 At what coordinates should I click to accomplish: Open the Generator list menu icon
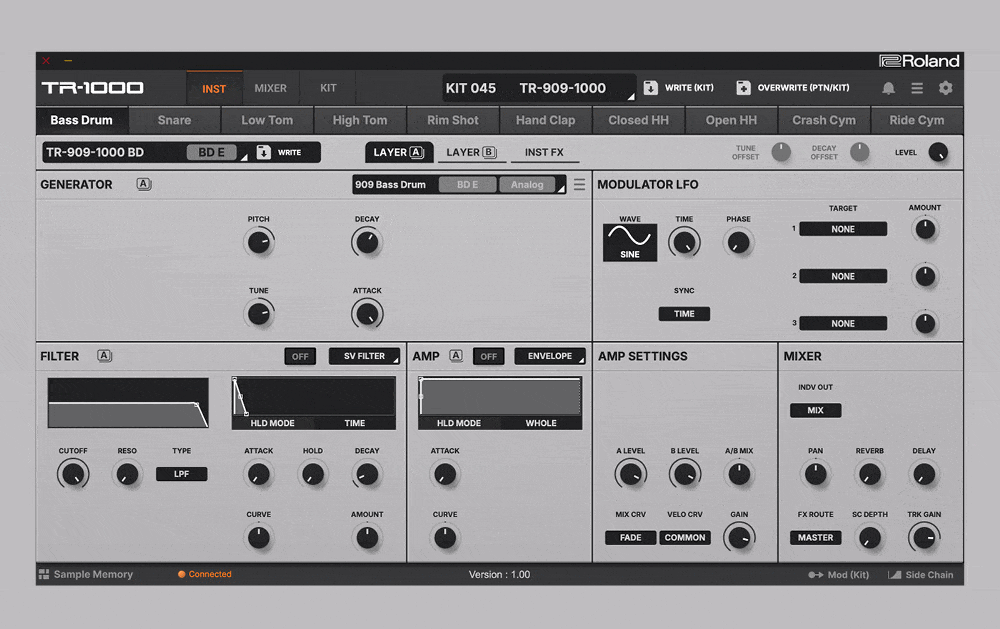tap(579, 185)
